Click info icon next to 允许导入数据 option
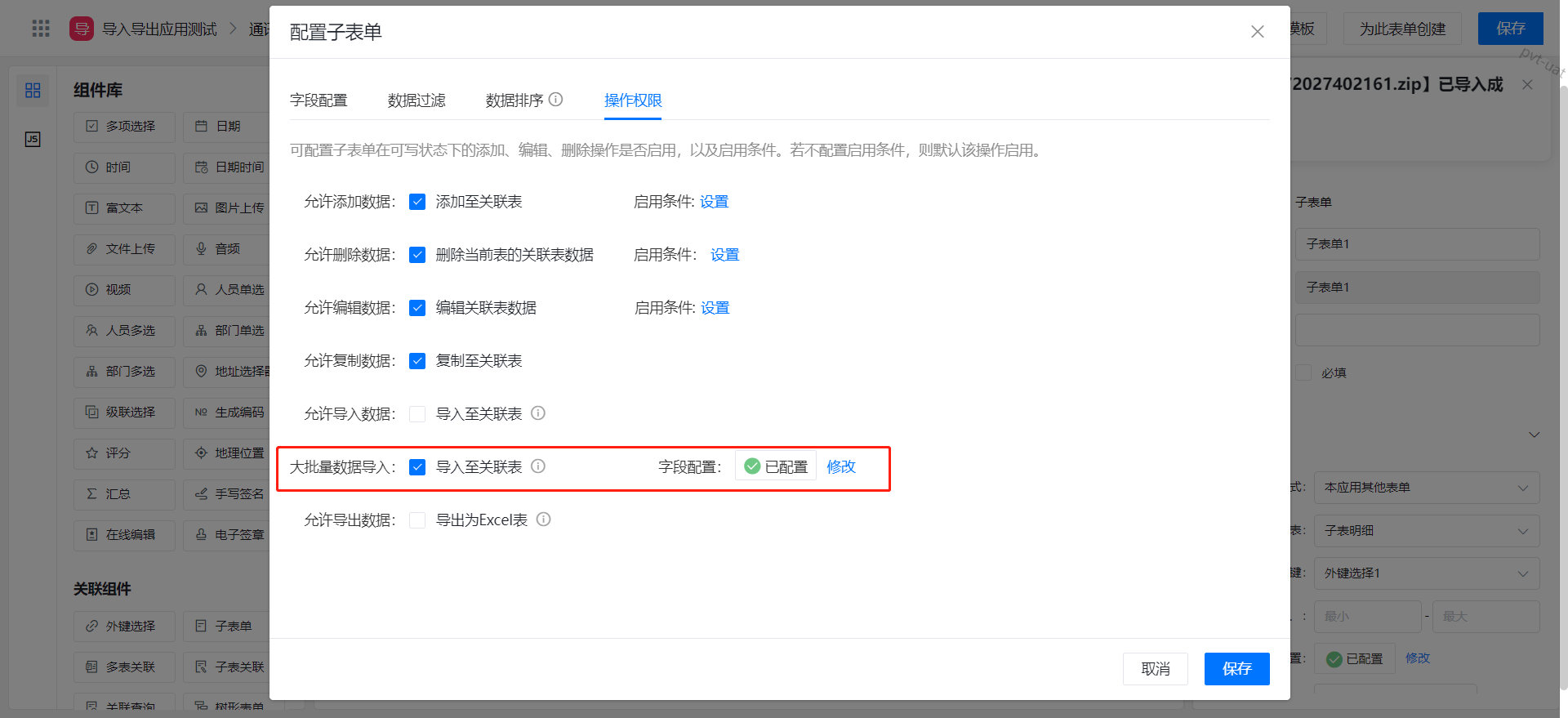This screenshot has width=1568, height=718. tap(538, 413)
